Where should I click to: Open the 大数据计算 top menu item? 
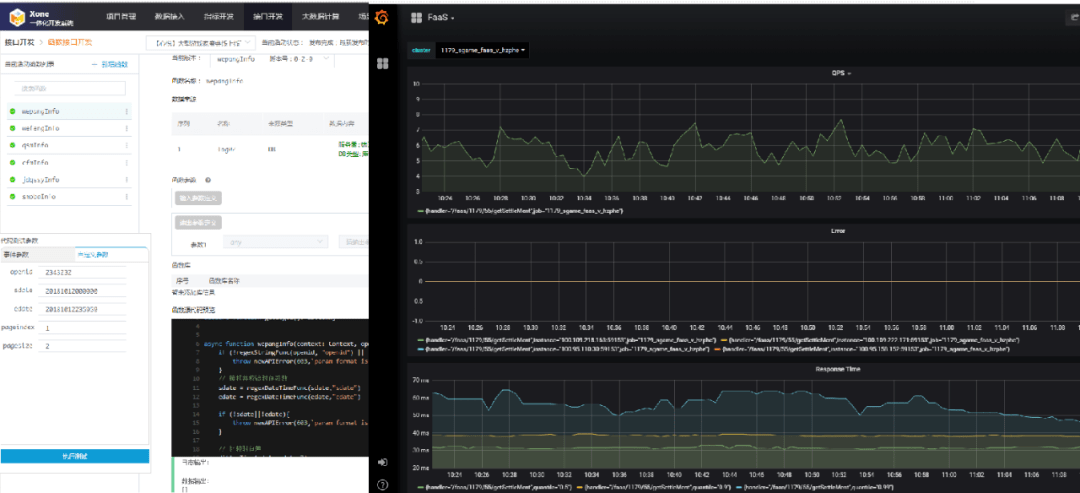322,16
